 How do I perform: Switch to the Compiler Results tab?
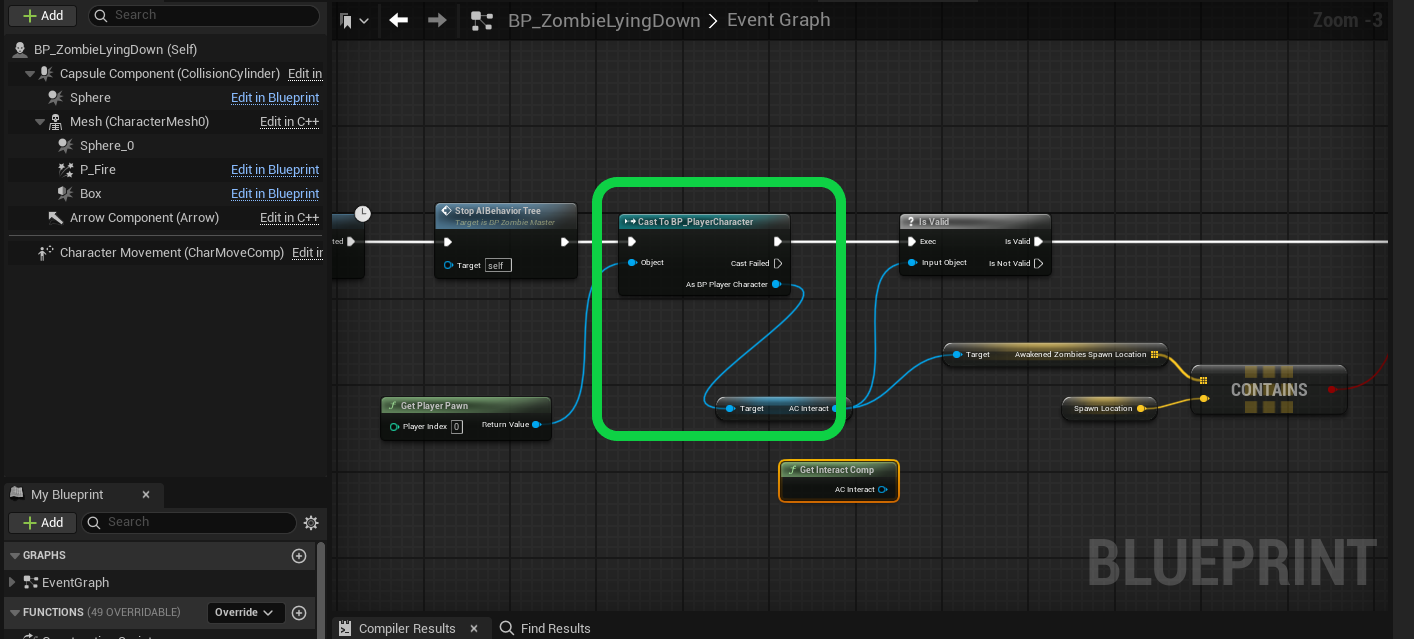point(406,628)
